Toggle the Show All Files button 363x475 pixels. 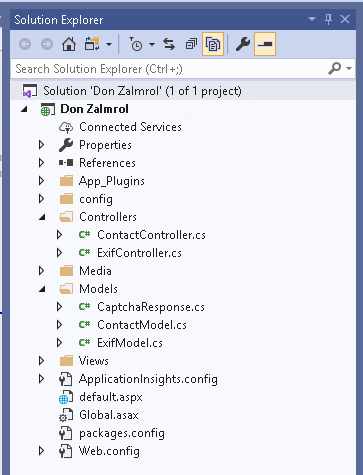(x=213, y=44)
